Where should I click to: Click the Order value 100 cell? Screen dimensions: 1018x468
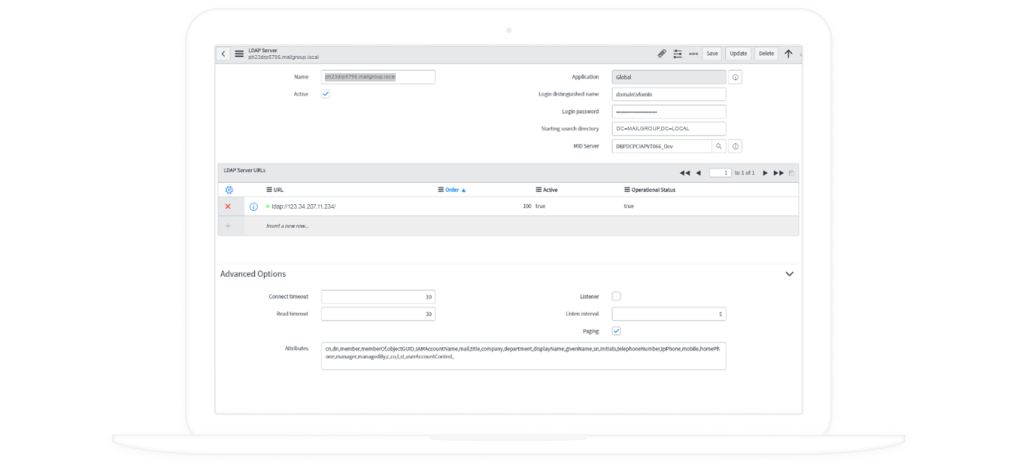[527, 206]
